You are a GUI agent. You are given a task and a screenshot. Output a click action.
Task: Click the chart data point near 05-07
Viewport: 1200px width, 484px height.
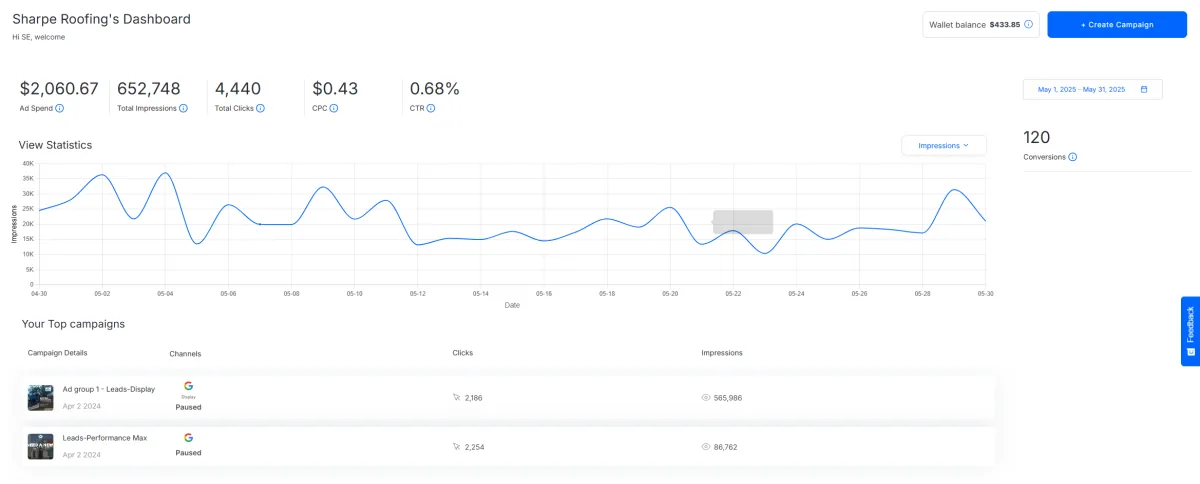[x=260, y=224]
